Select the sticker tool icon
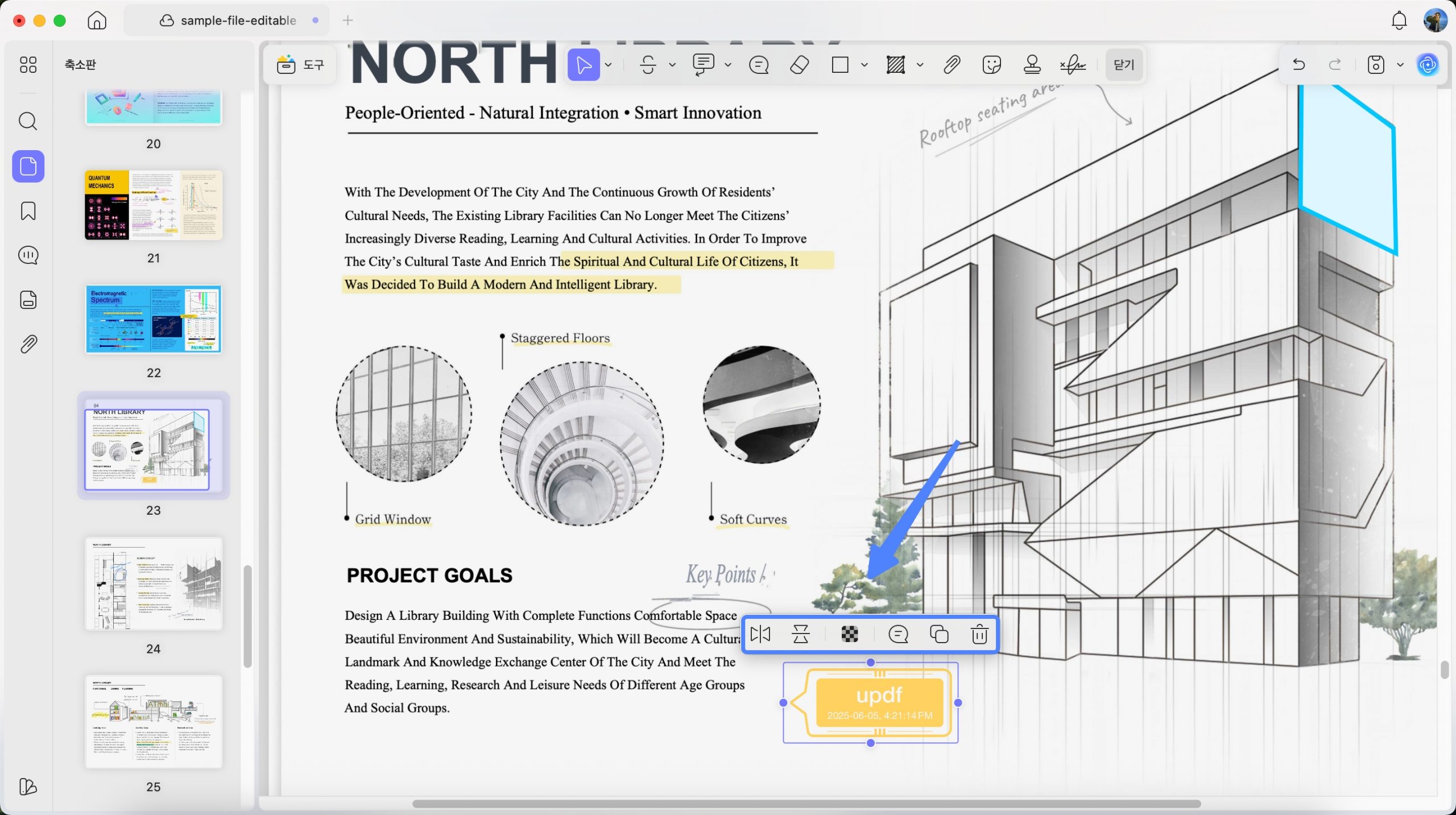The image size is (1456, 815). pos(991,65)
